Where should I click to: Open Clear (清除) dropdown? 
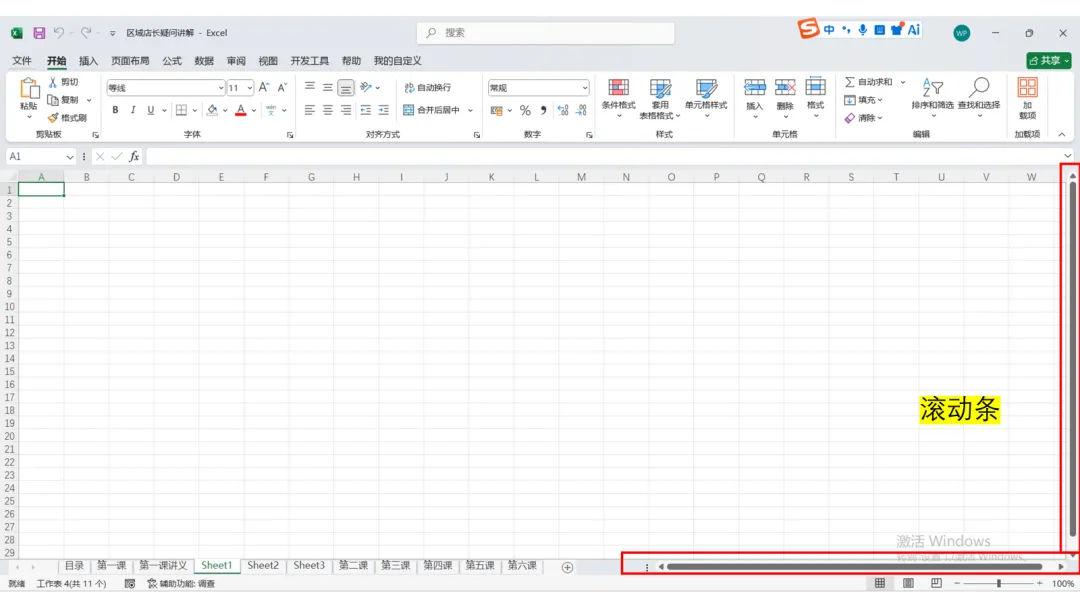[864, 118]
